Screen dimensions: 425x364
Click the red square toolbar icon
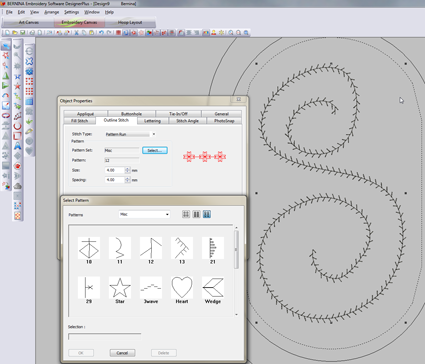(118, 33)
